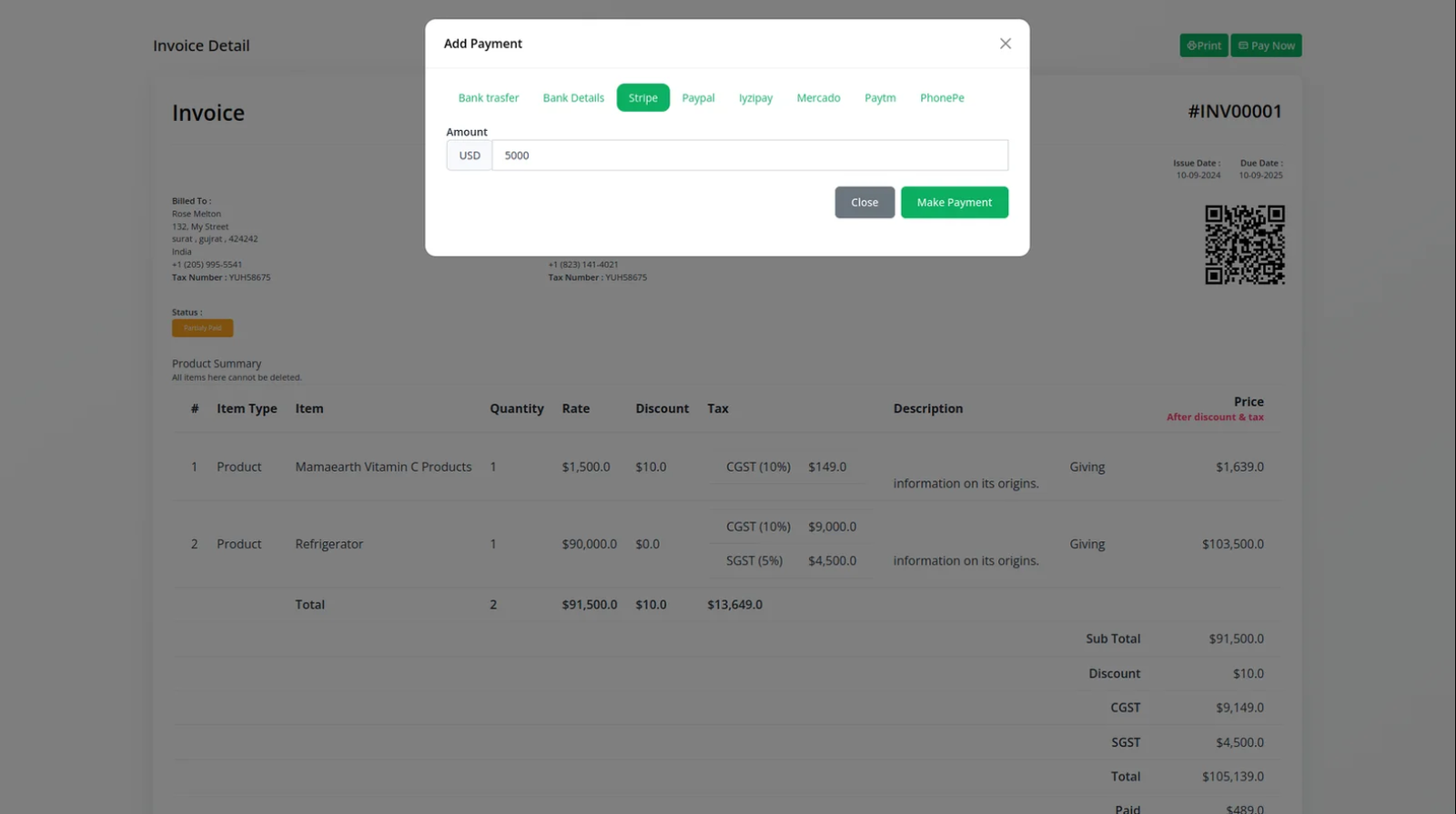Screen dimensions: 1456x814
Task: Click the $105,139.0 total amount
Action: (1233, 776)
